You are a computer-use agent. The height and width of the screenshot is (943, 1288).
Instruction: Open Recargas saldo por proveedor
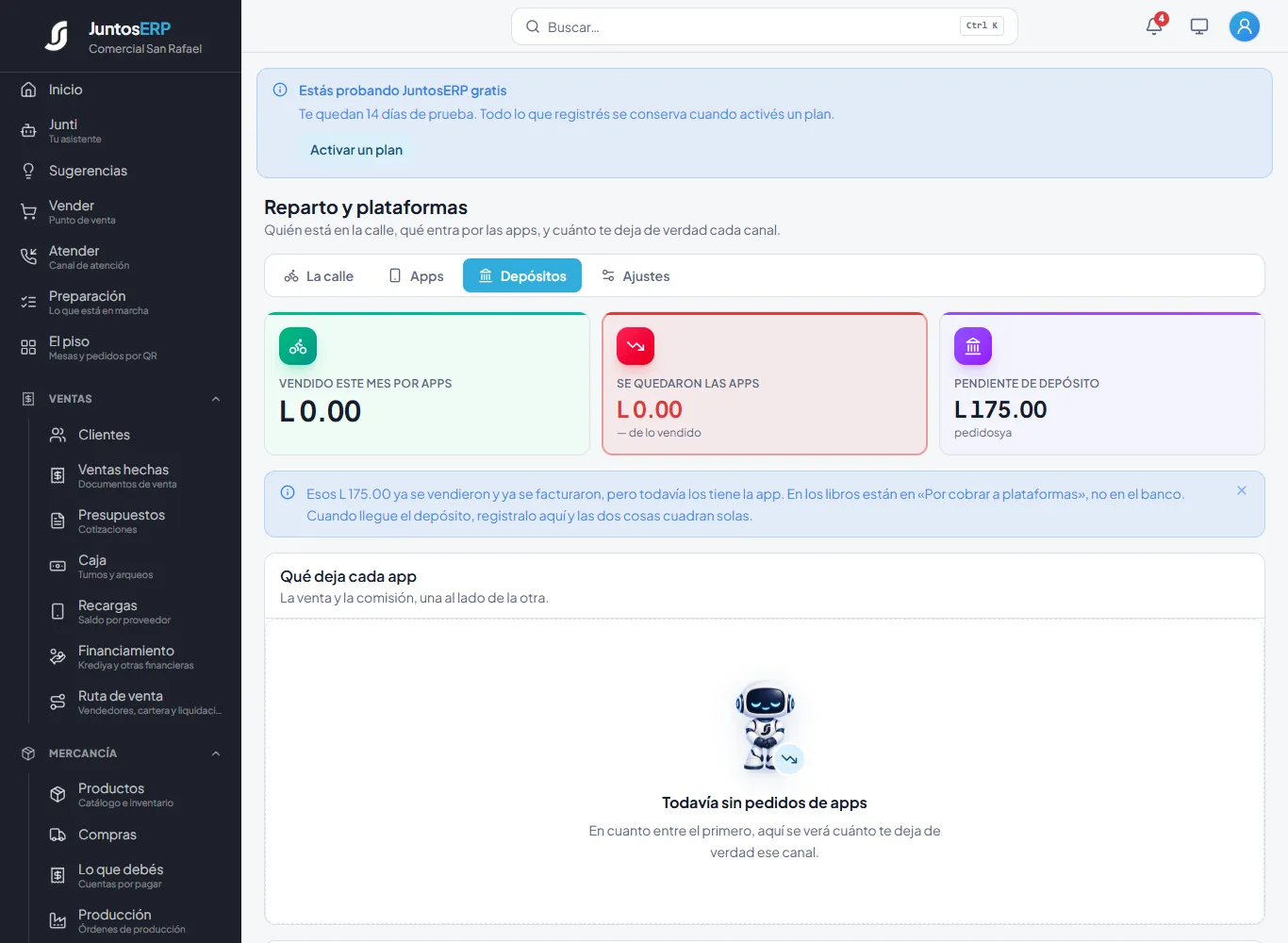tap(135, 612)
